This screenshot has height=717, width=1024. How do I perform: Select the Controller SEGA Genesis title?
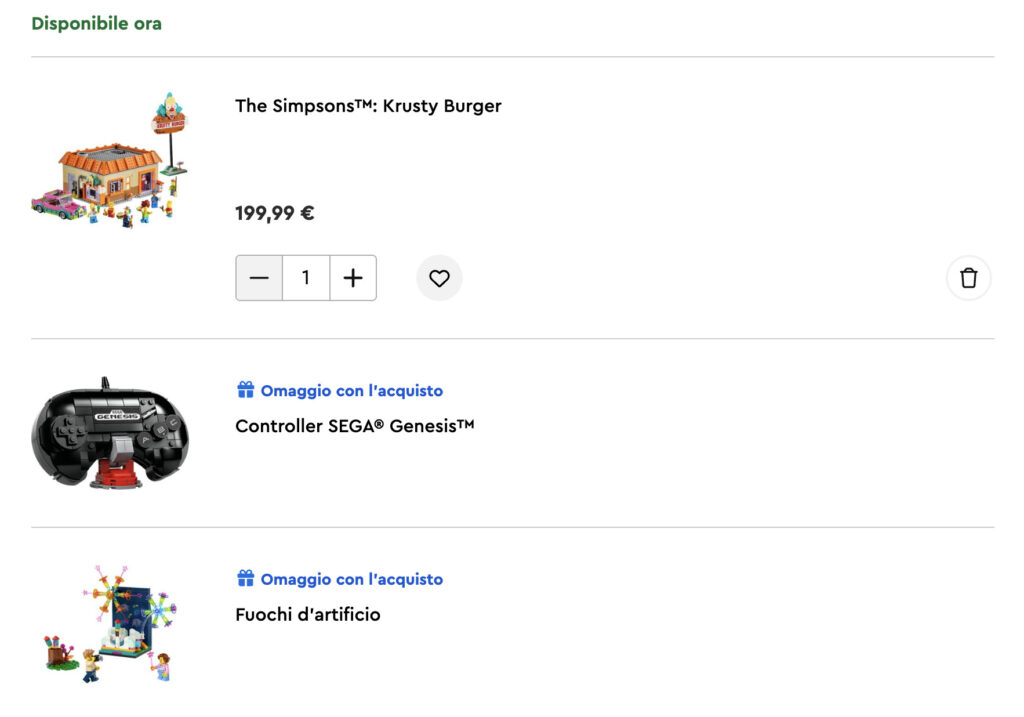click(355, 426)
